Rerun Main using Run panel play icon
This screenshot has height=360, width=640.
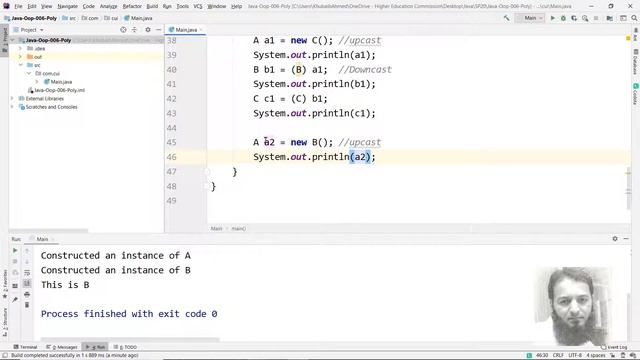[15, 250]
